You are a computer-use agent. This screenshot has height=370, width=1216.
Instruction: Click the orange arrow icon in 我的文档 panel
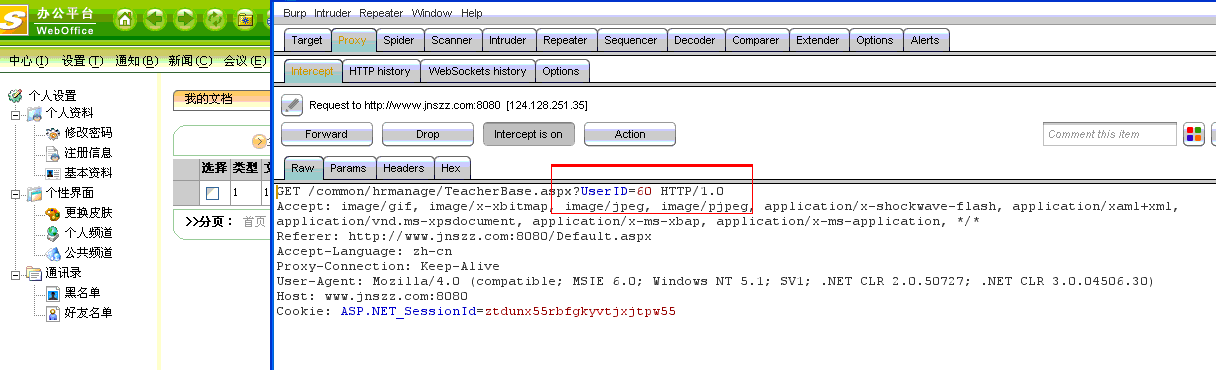[x=258, y=142]
